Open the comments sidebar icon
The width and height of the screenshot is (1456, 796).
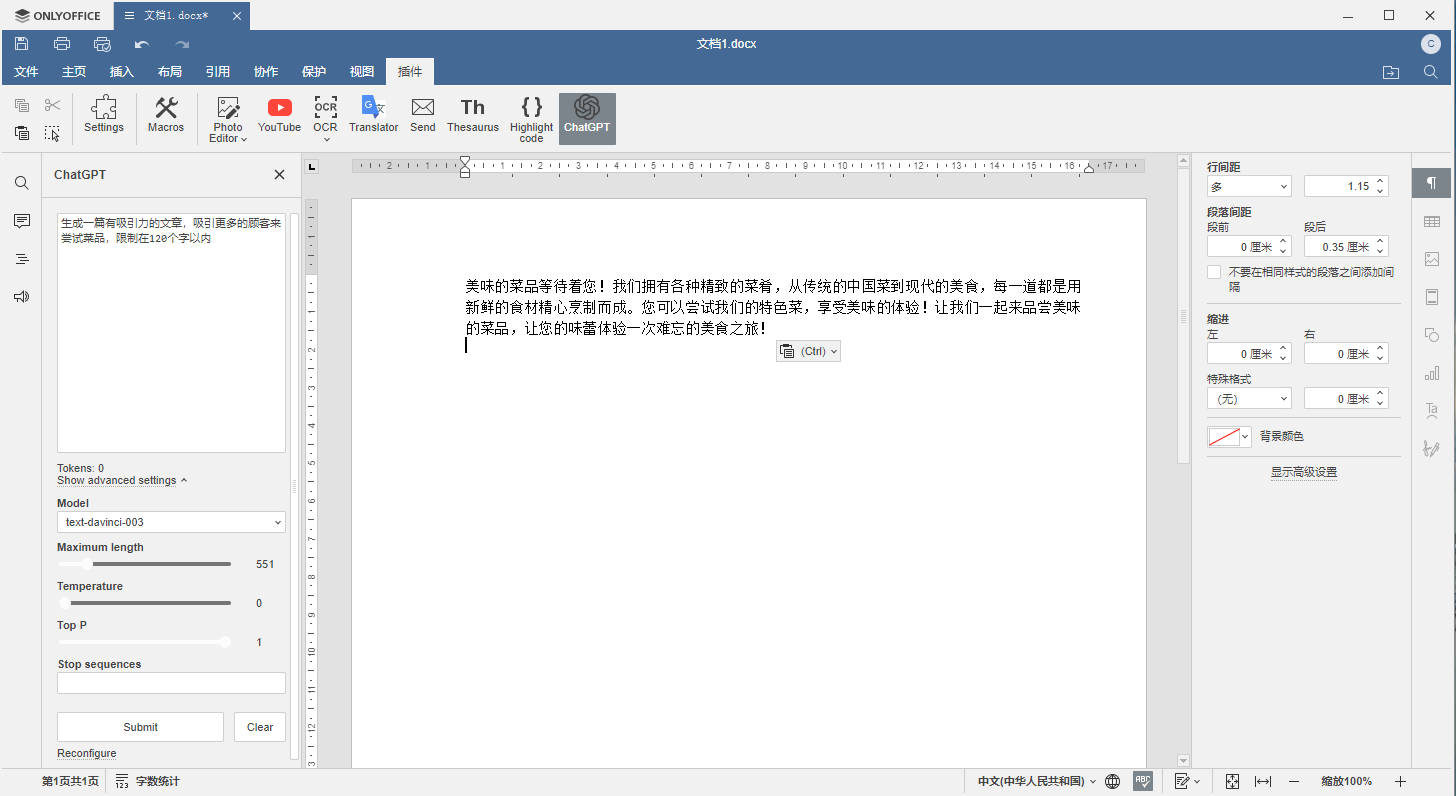(x=21, y=221)
